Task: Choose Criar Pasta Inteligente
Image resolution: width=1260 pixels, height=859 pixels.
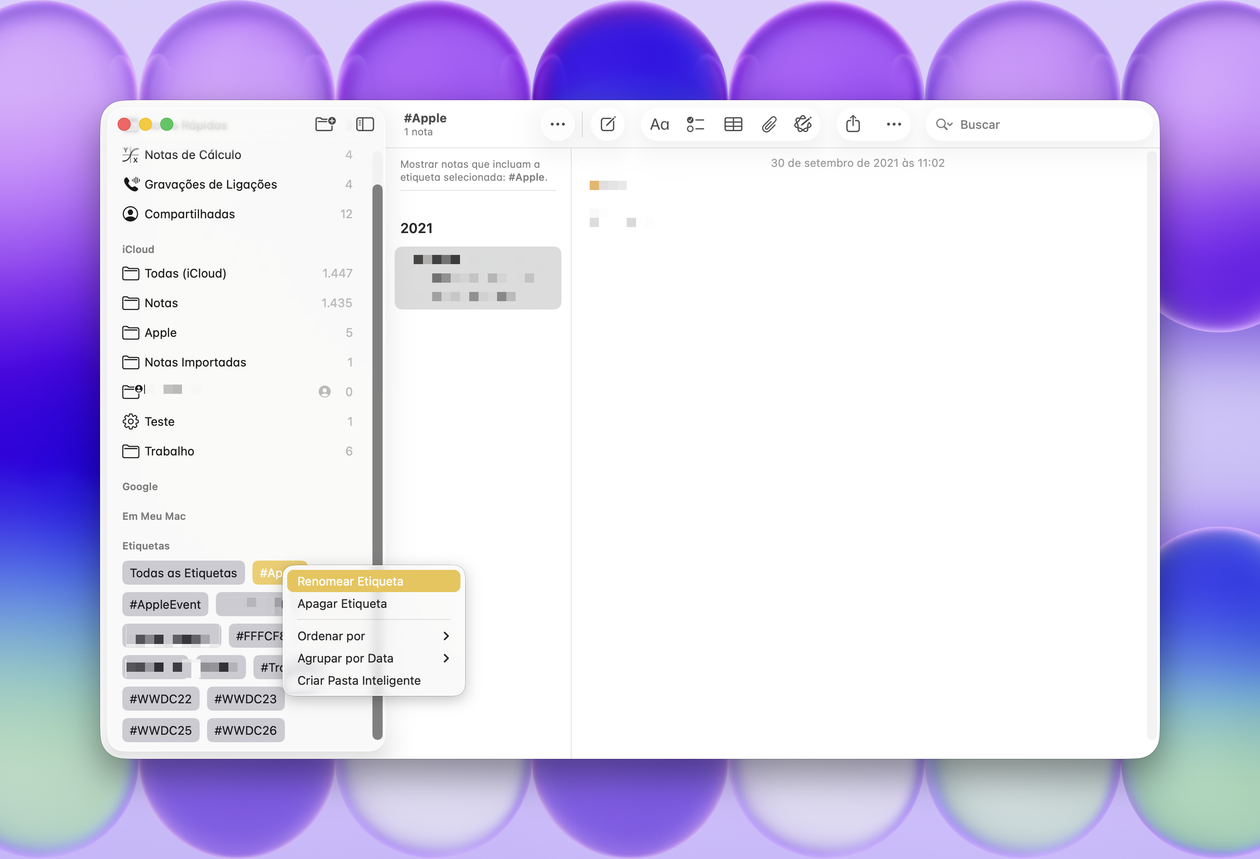Action: pos(374,681)
